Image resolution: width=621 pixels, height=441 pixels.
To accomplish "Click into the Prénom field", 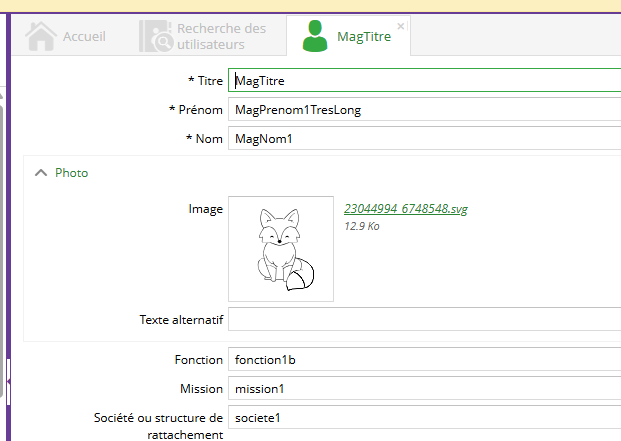I will pos(424,110).
